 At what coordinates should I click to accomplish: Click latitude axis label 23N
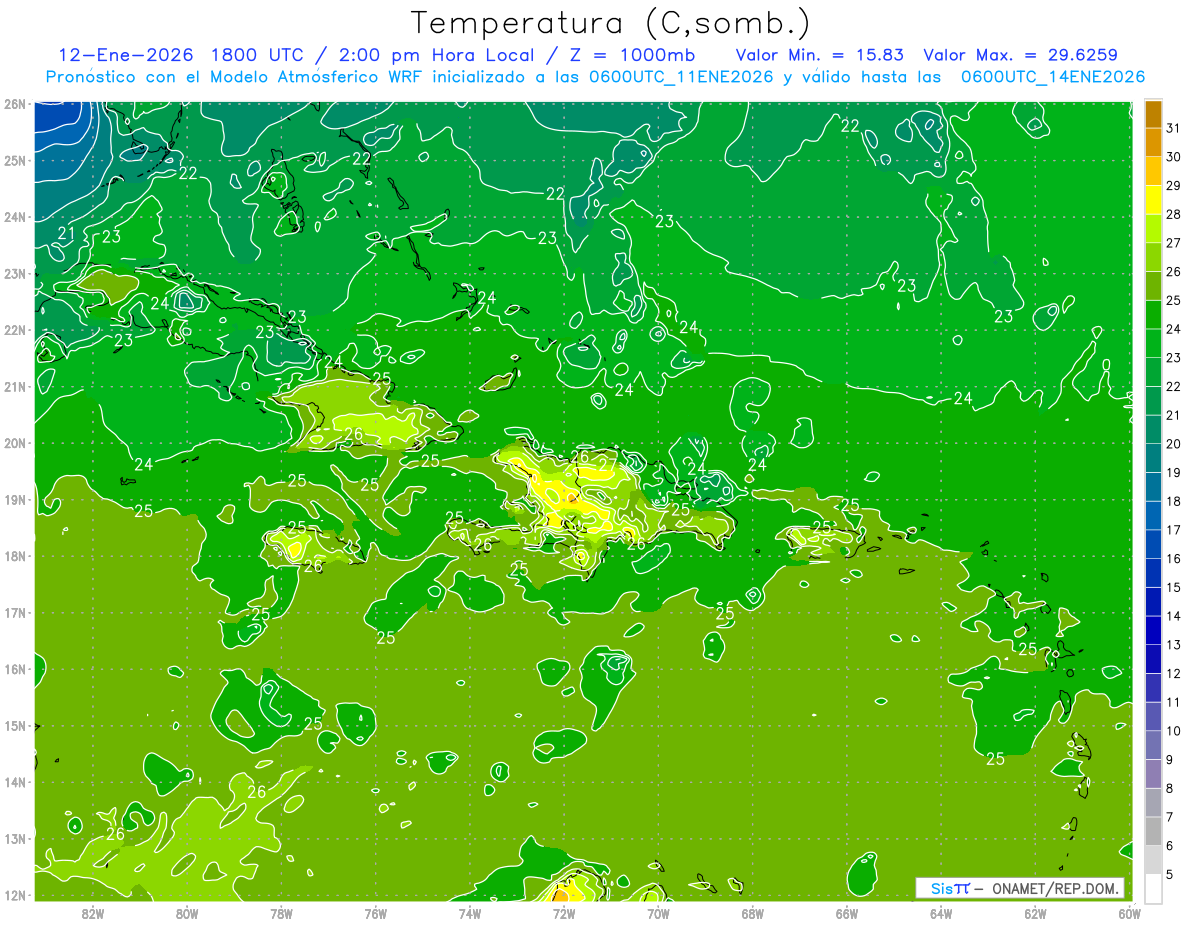[x=14, y=273]
